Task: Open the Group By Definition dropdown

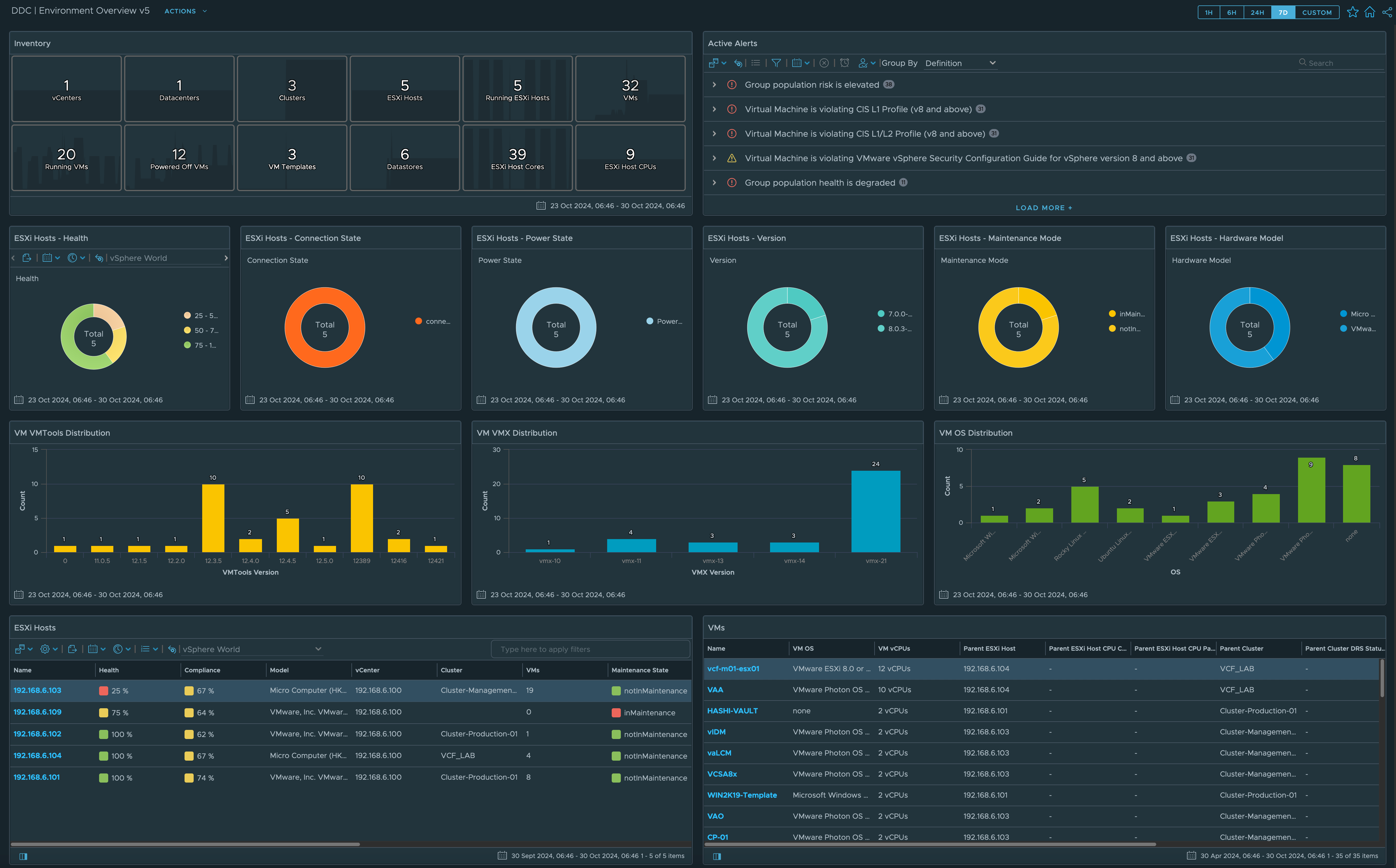Action: point(960,63)
